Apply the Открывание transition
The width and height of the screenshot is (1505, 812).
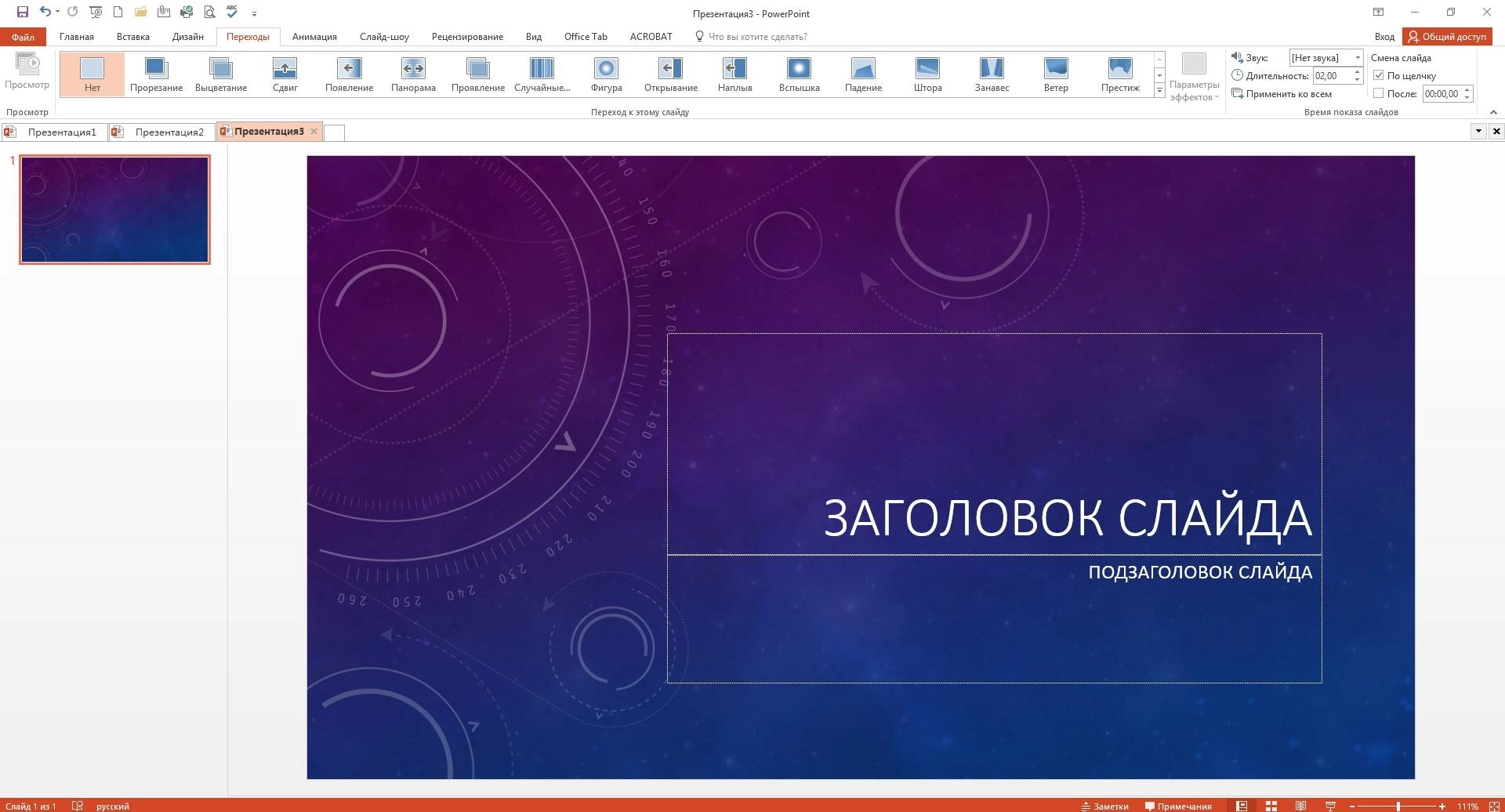671,74
